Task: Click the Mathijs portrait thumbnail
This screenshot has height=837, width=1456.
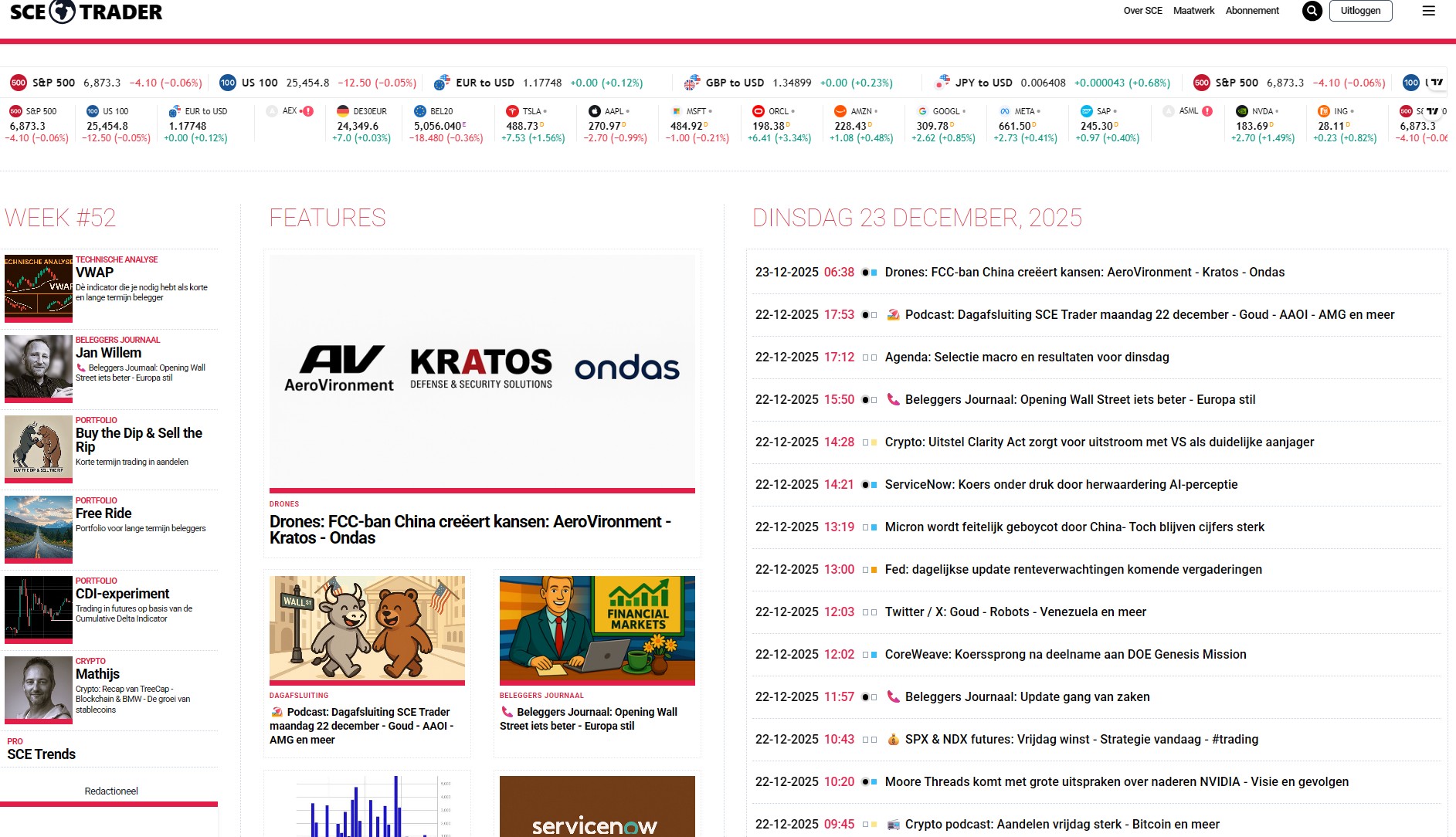Action: [x=39, y=688]
